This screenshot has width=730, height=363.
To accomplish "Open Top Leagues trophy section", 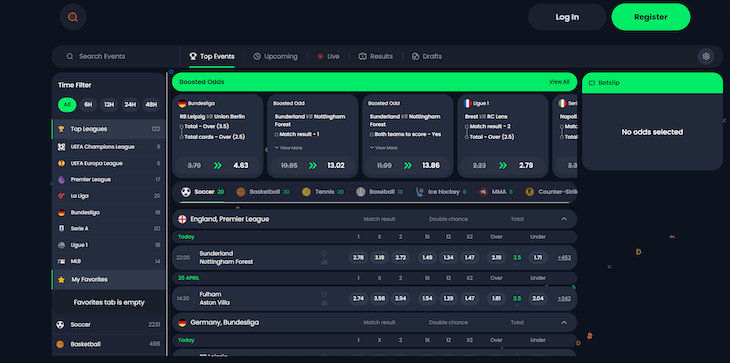I will [x=108, y=129].
